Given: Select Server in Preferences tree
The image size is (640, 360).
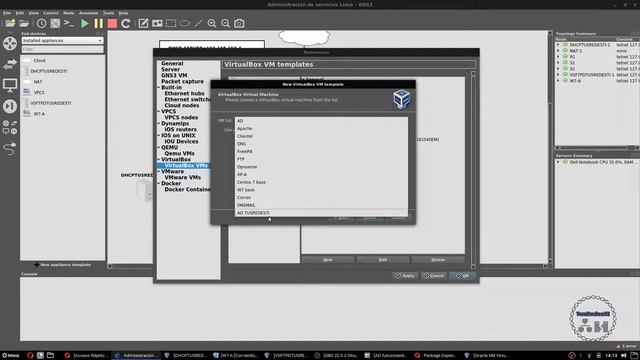Looking at the screenshot, I should (x=170, y=69).
